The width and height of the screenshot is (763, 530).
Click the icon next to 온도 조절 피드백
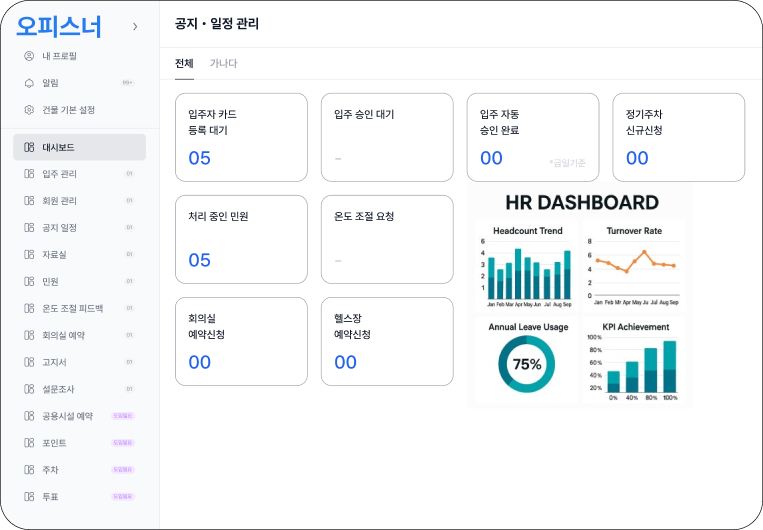point(29,308)
